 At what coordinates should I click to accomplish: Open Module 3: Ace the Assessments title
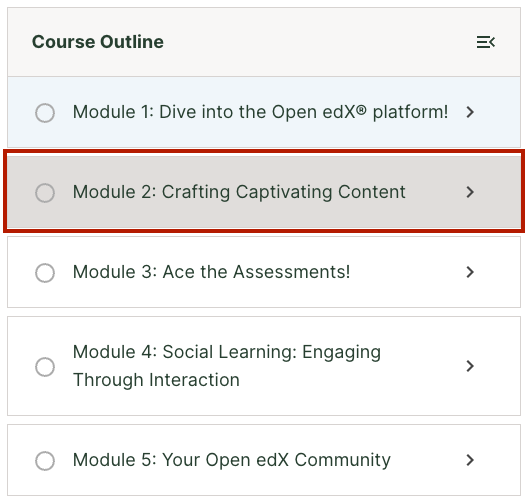211,272
